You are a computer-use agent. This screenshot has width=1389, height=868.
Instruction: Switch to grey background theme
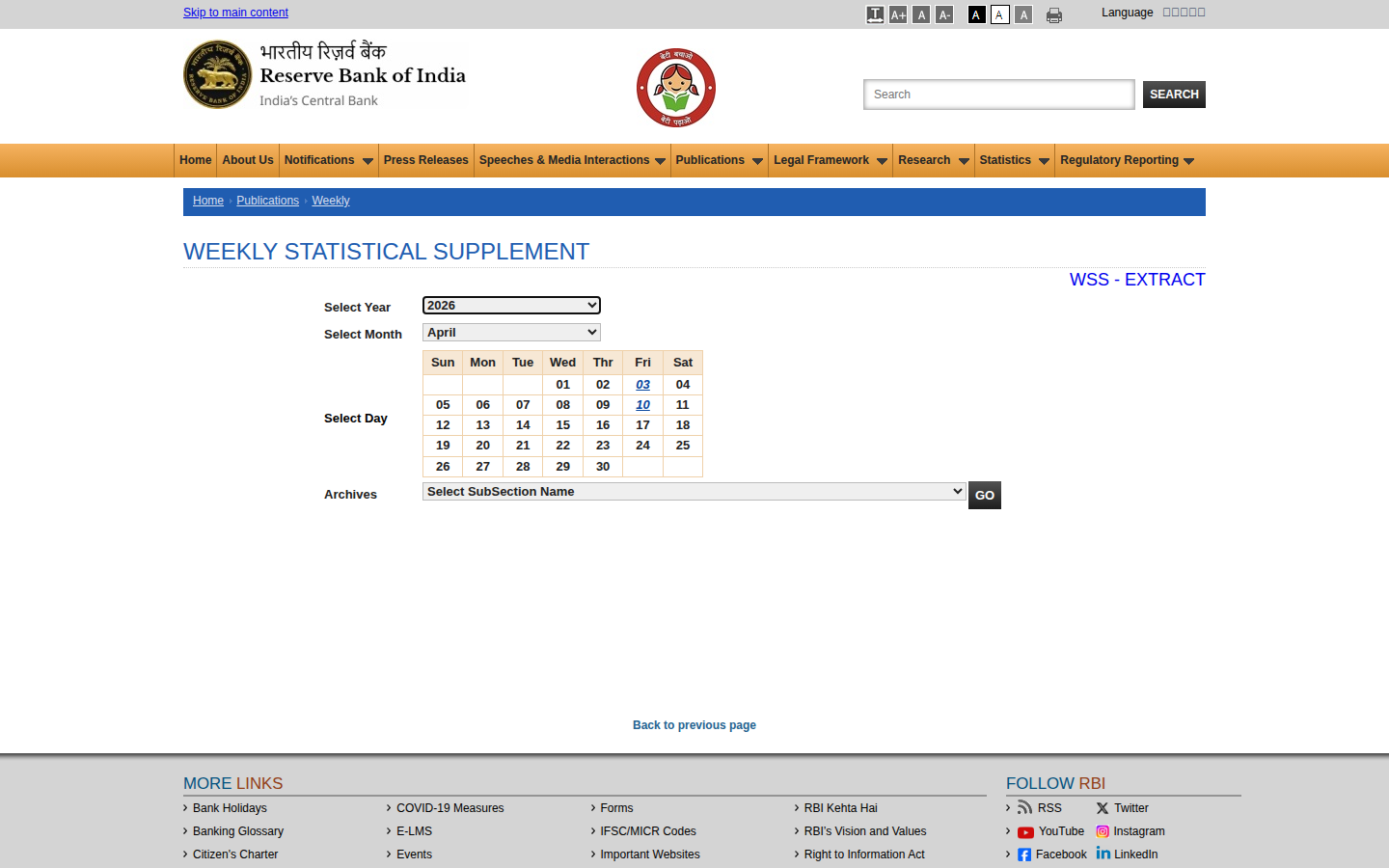point(1023,14)
